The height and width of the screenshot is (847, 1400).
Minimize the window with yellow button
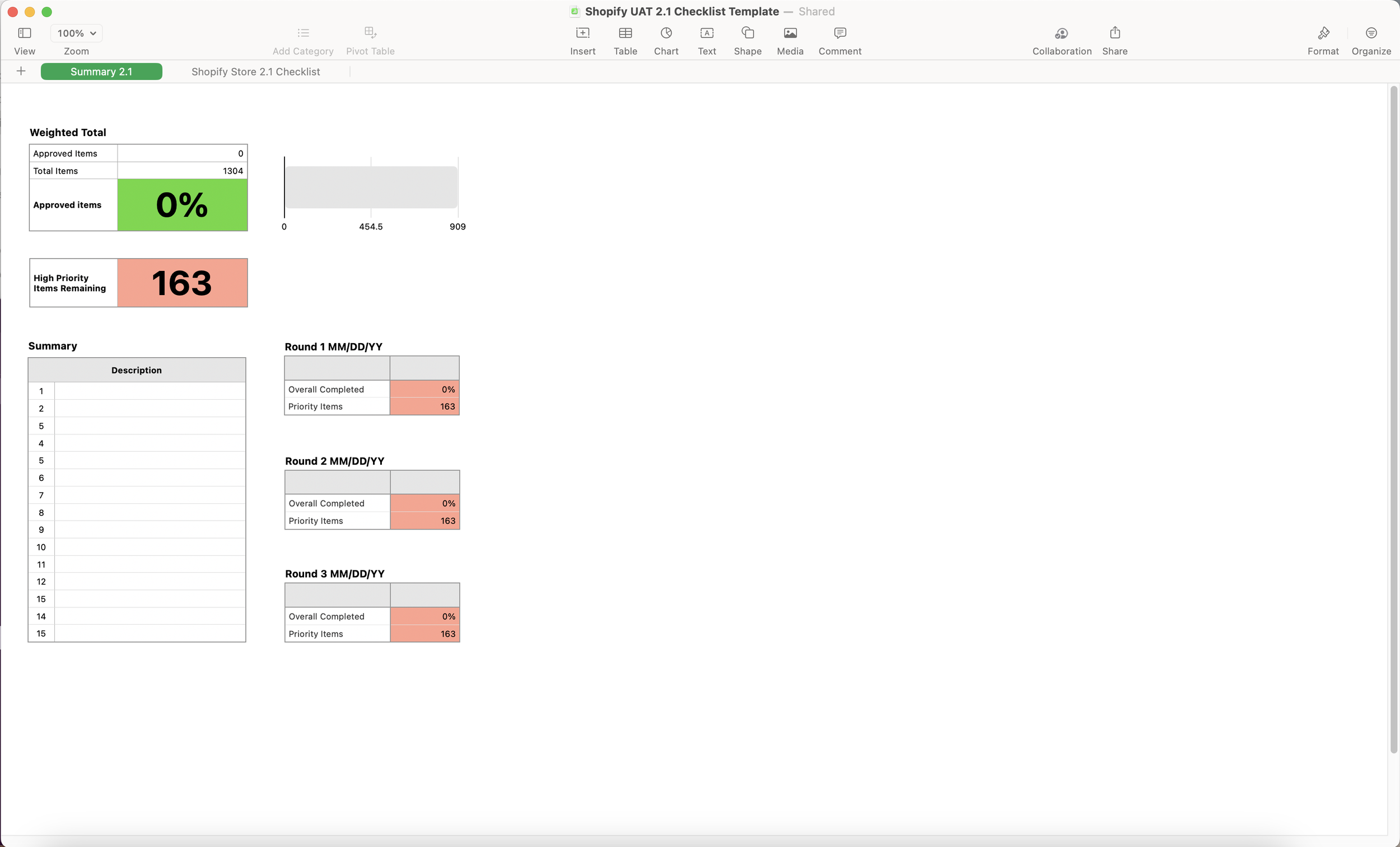point(30,12)
